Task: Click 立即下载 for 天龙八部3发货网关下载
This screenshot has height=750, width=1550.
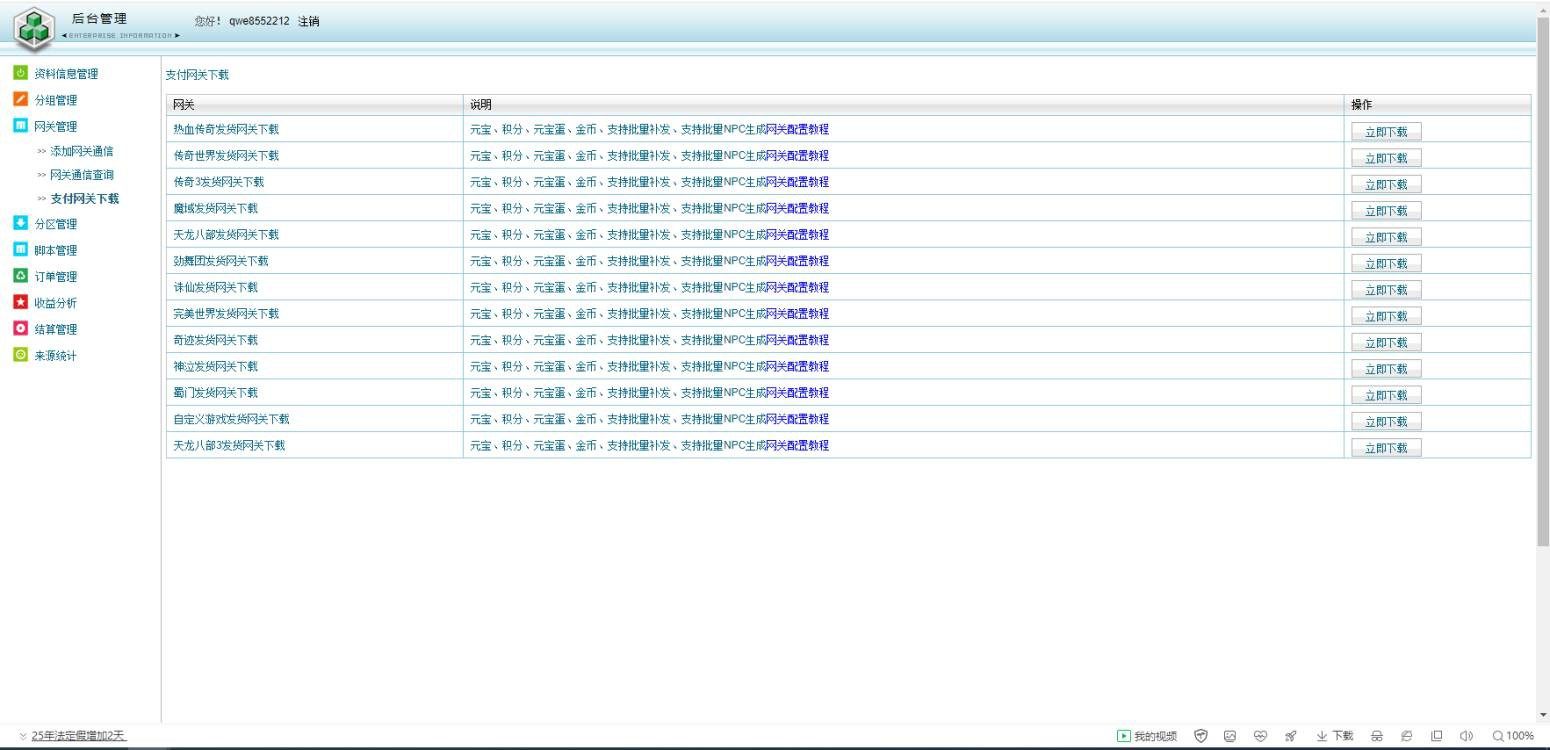Action: click(1386, 447)
